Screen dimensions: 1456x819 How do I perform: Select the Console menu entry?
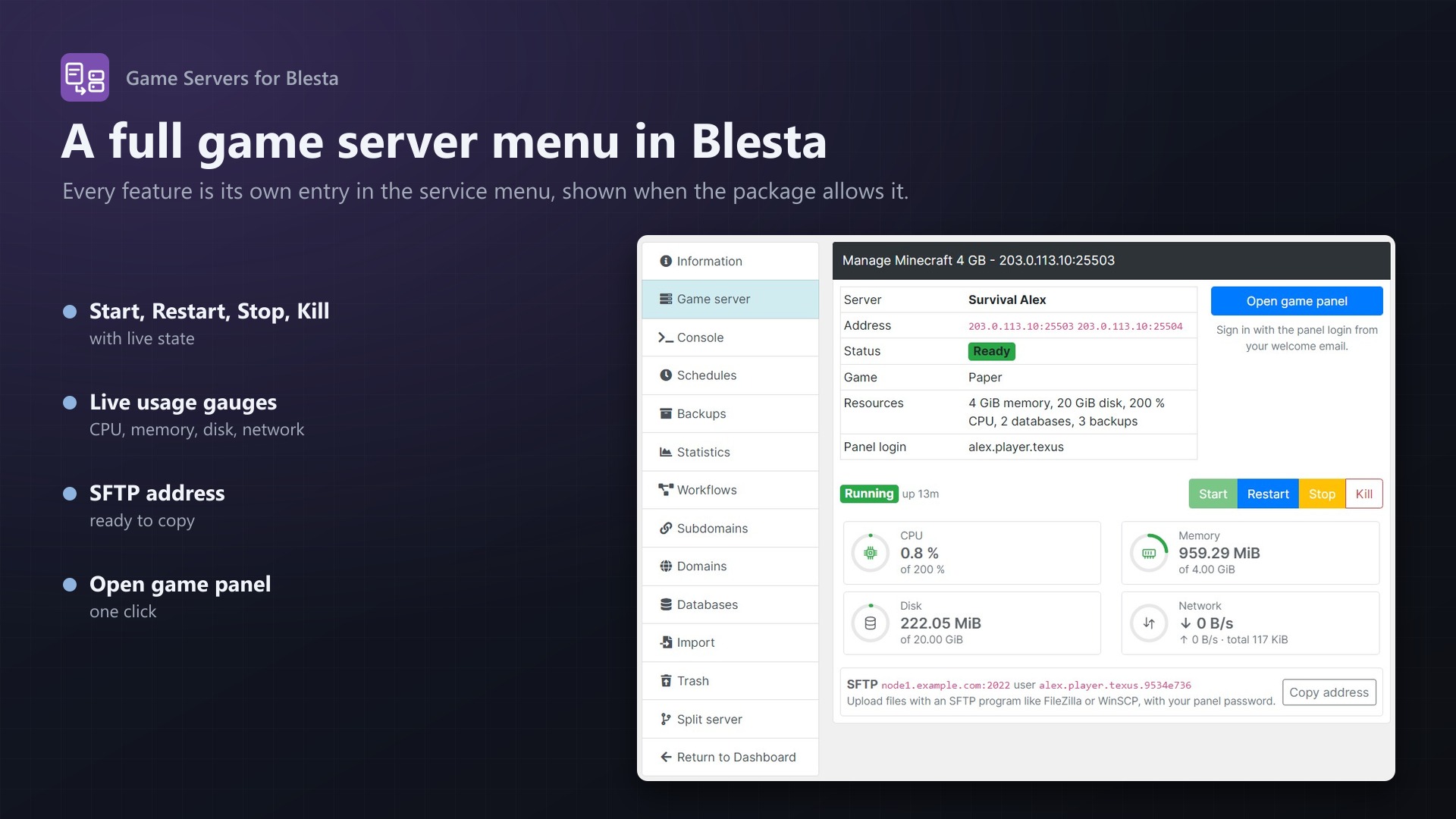[x=730, y=337]
